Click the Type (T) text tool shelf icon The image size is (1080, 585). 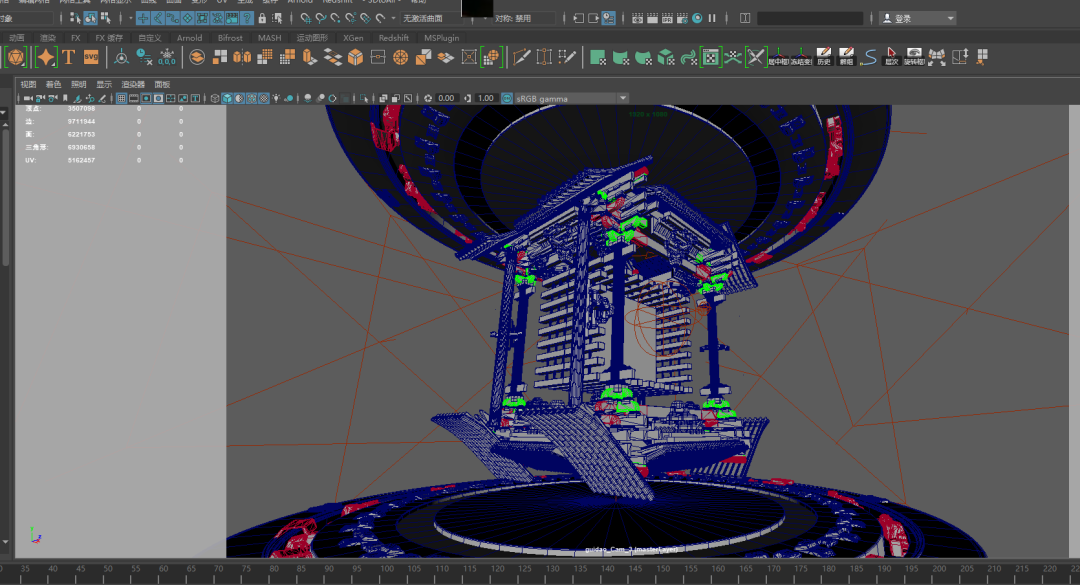point(69,57)
